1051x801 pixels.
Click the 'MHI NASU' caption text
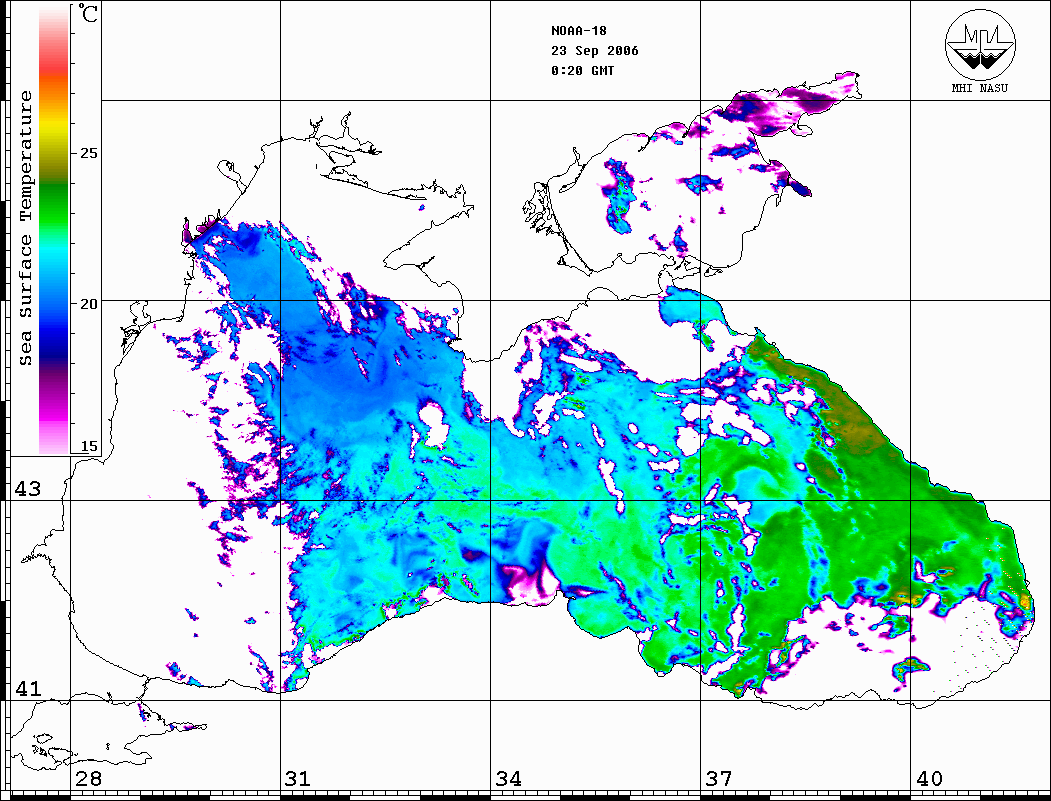pos(979,88)
